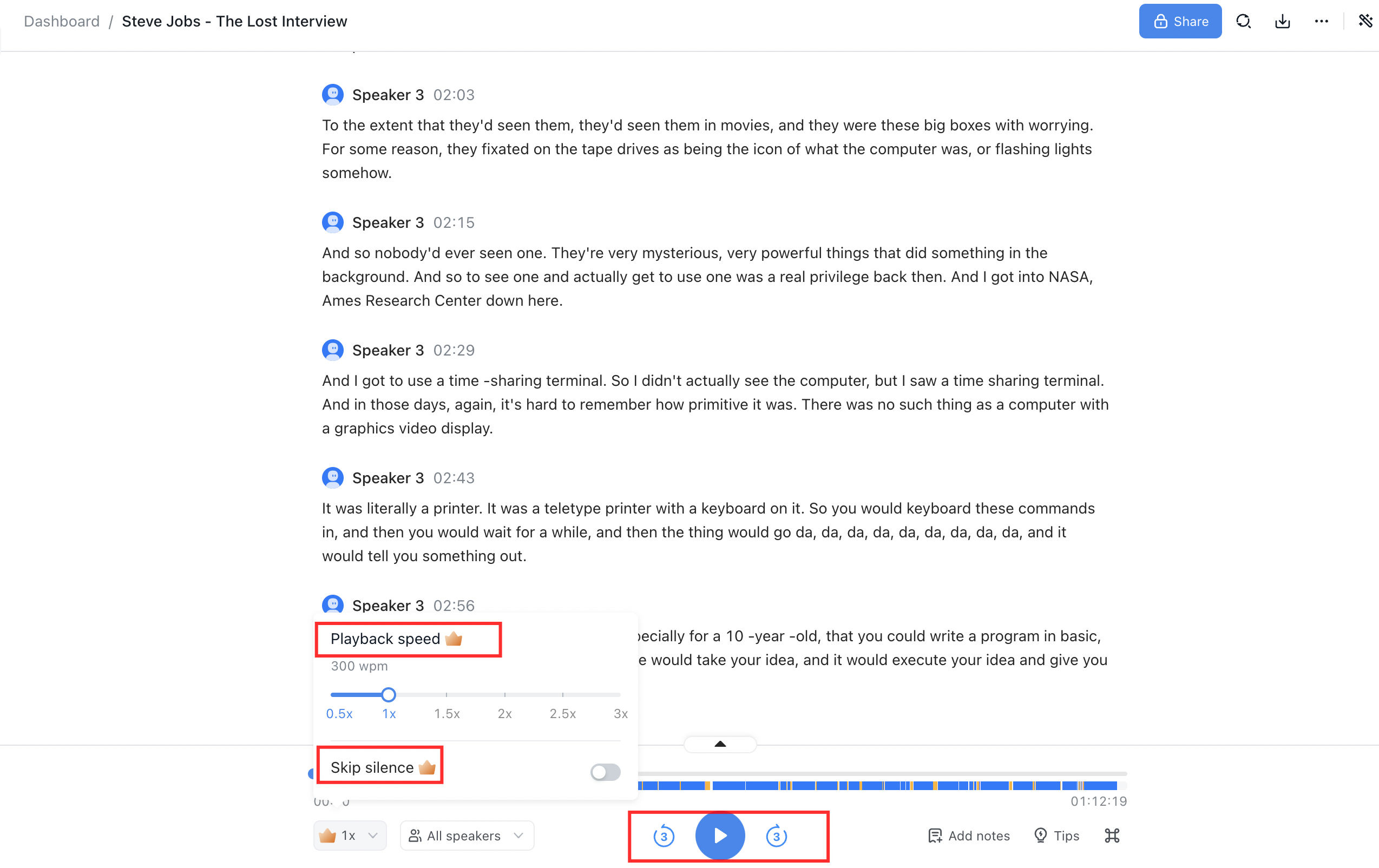Open the Add notes icon

(x=935, y=836)
